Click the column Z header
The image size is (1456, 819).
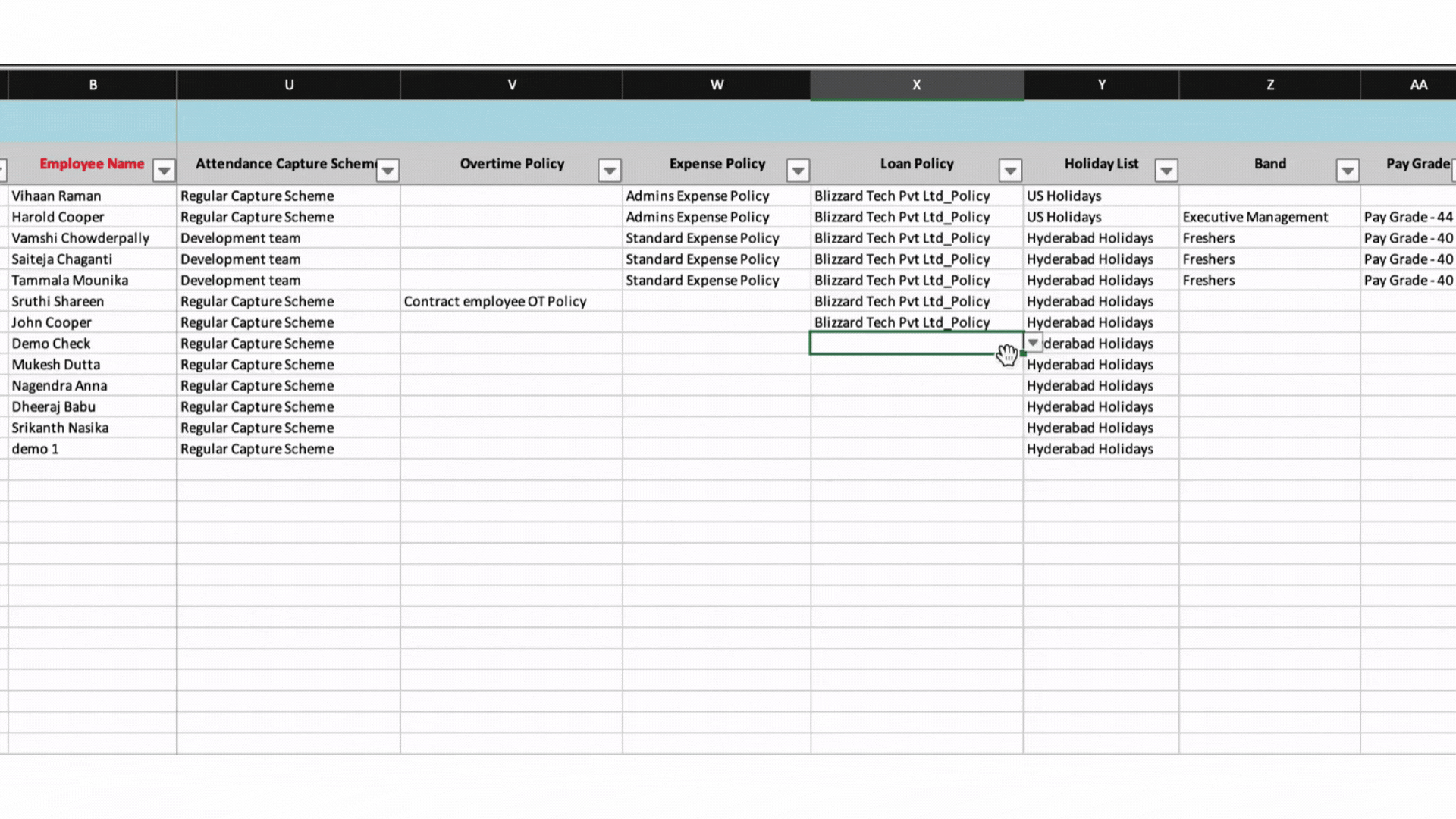coord(1269,85)
